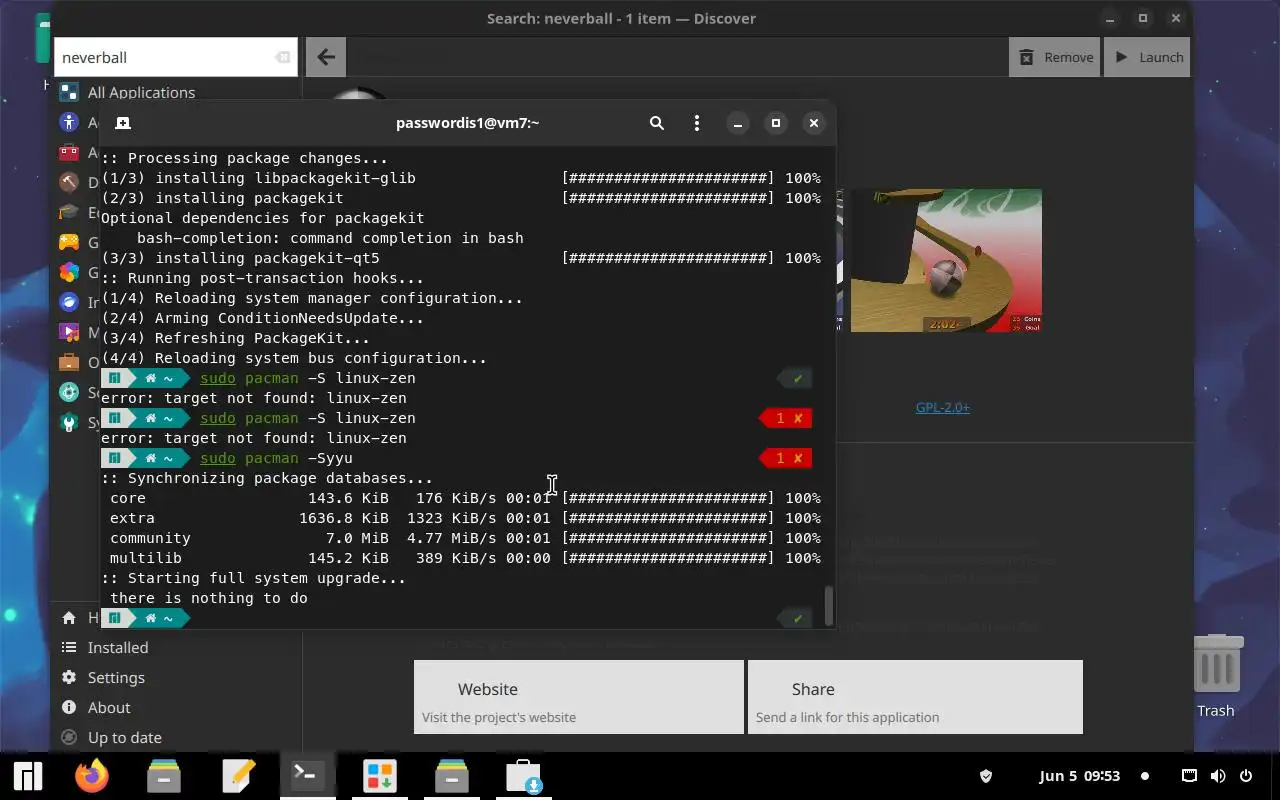Open the Education graduation cap category icon
The width and height of the screenshot is (1280, 800).
tap(69, 212)
